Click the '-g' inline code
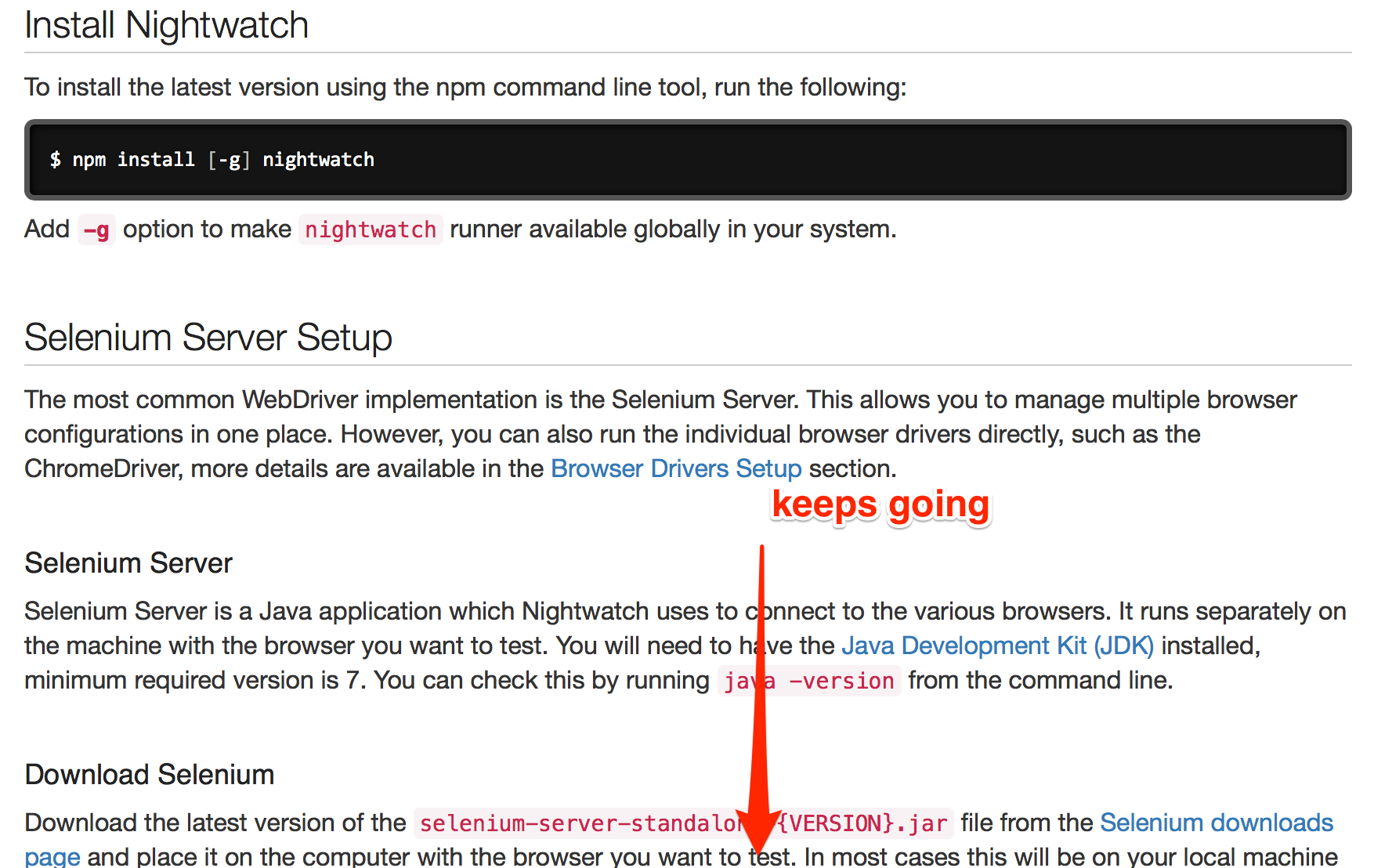The image size is (1374, 868). [x=96, y=230]
